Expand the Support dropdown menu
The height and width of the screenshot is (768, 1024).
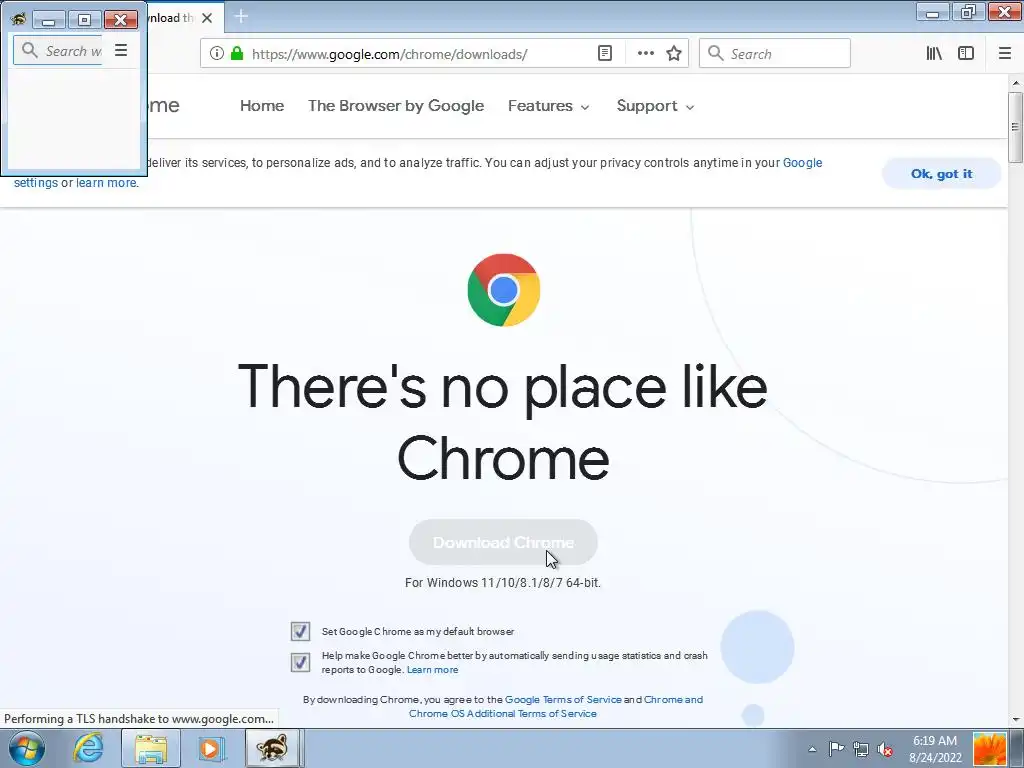pos(655,106)
